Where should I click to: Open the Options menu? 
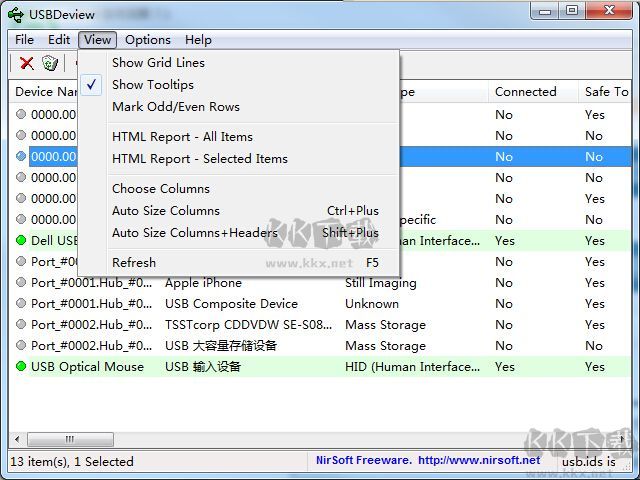point(148,40)
